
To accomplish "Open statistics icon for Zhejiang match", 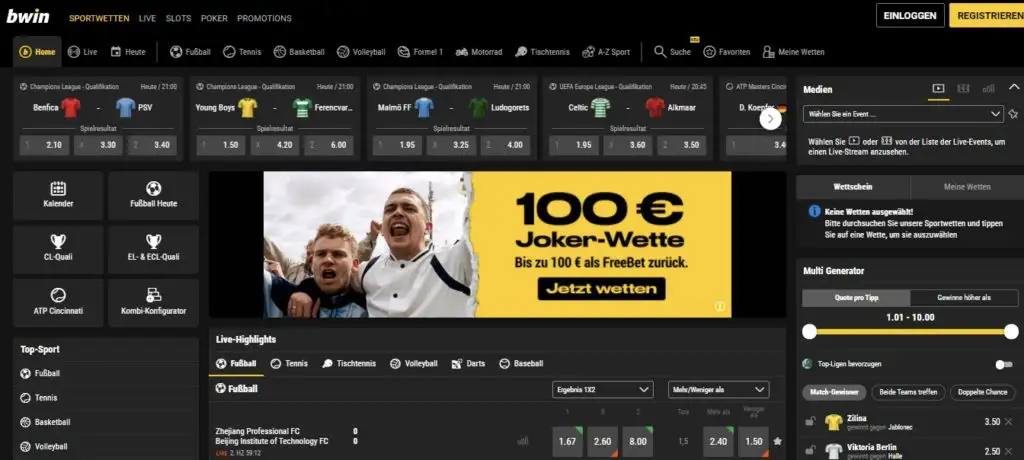I will pos(522,442).
